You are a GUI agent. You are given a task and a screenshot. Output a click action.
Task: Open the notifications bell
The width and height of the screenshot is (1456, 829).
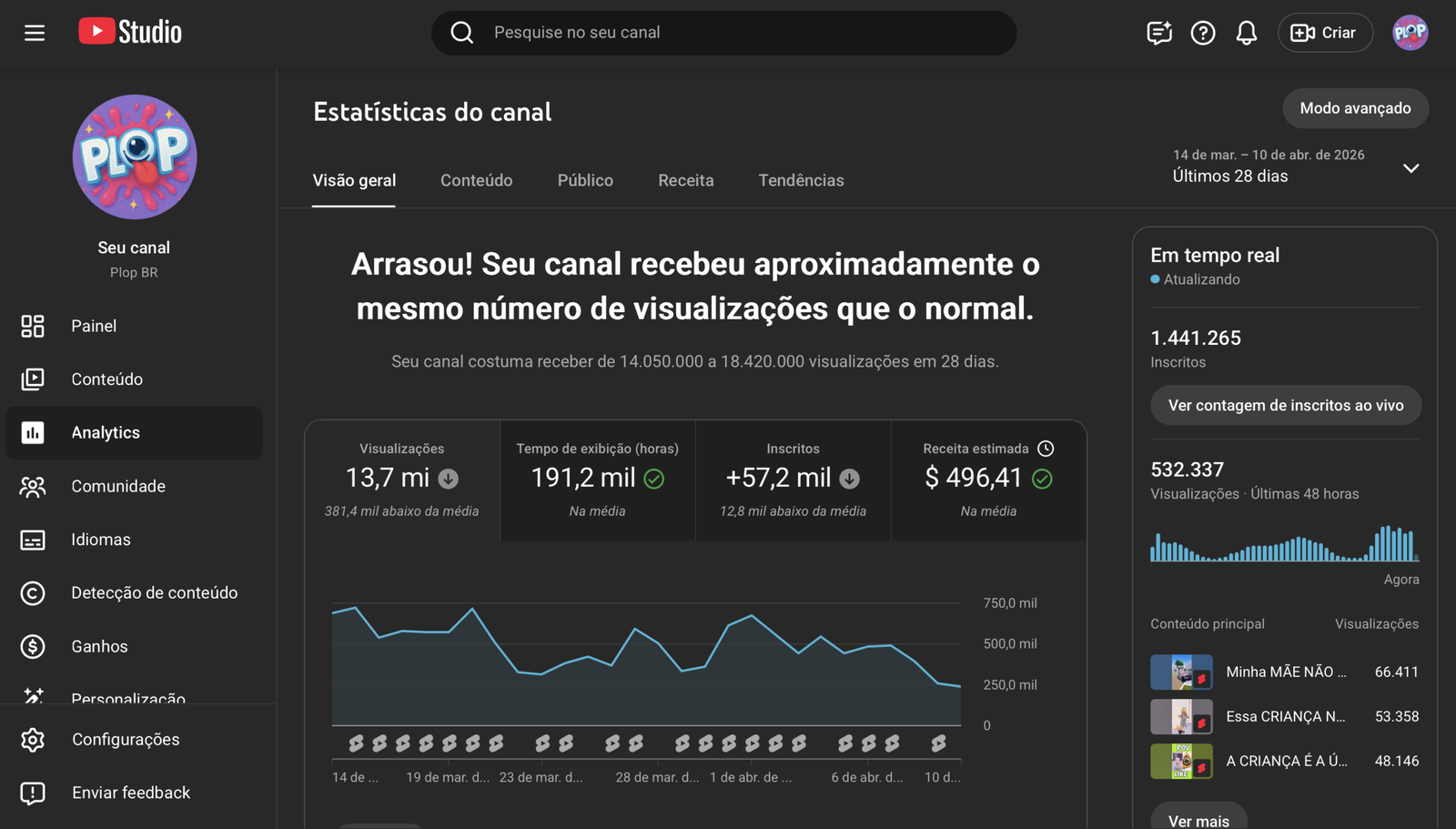pyautogui.click(x=1247, y=33)
